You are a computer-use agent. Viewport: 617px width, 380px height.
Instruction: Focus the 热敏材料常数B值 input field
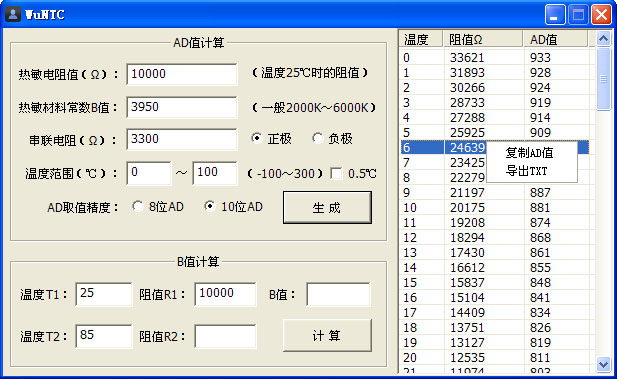182,107
